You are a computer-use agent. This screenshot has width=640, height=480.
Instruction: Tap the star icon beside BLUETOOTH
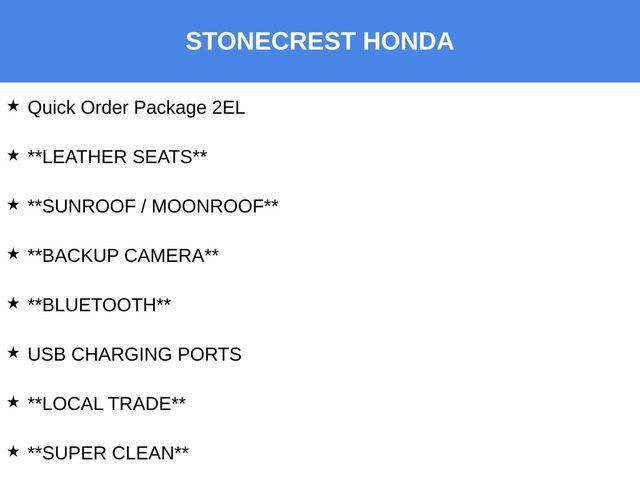pyautogui.click(x=13, y=304)
